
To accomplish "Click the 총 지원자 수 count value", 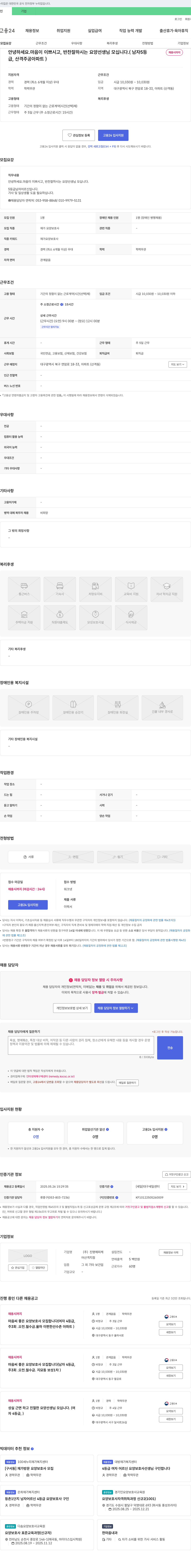I will pyautogui.click(x=36, y=1137).
